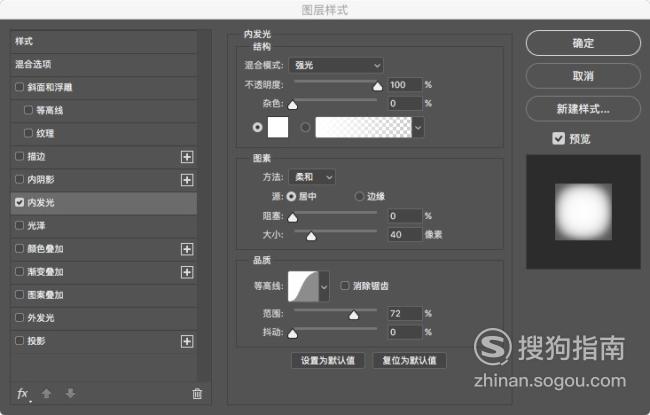
Task: Enable the 投影 checkbox
Action: click(x=19, y=341)
